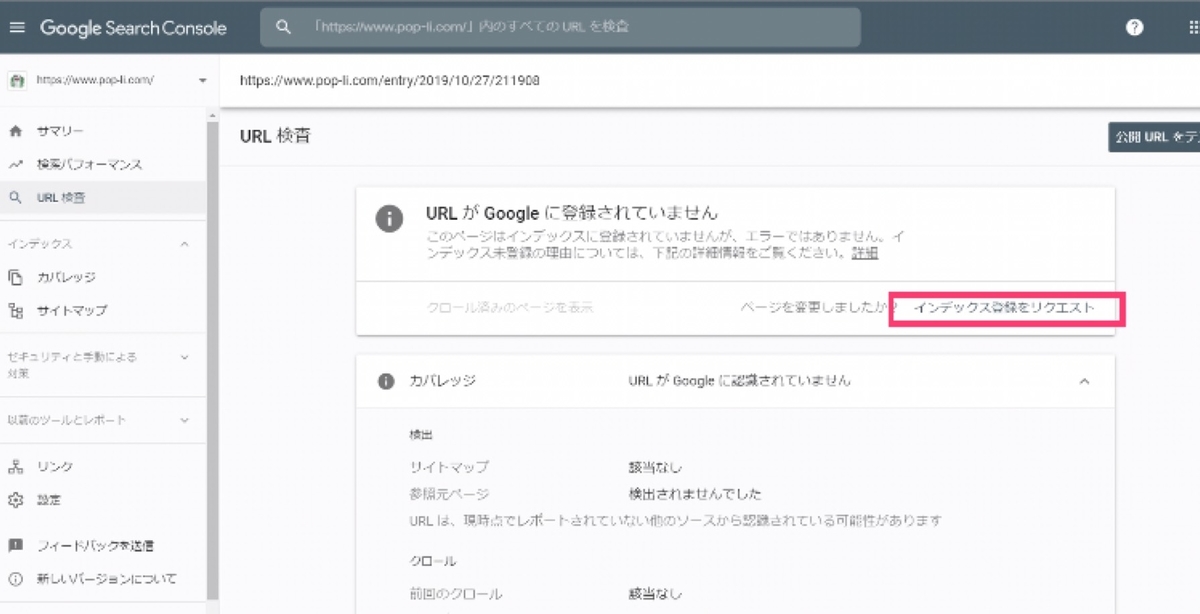
Task: Click フィードバックを送信
Action: click(95, 546)
